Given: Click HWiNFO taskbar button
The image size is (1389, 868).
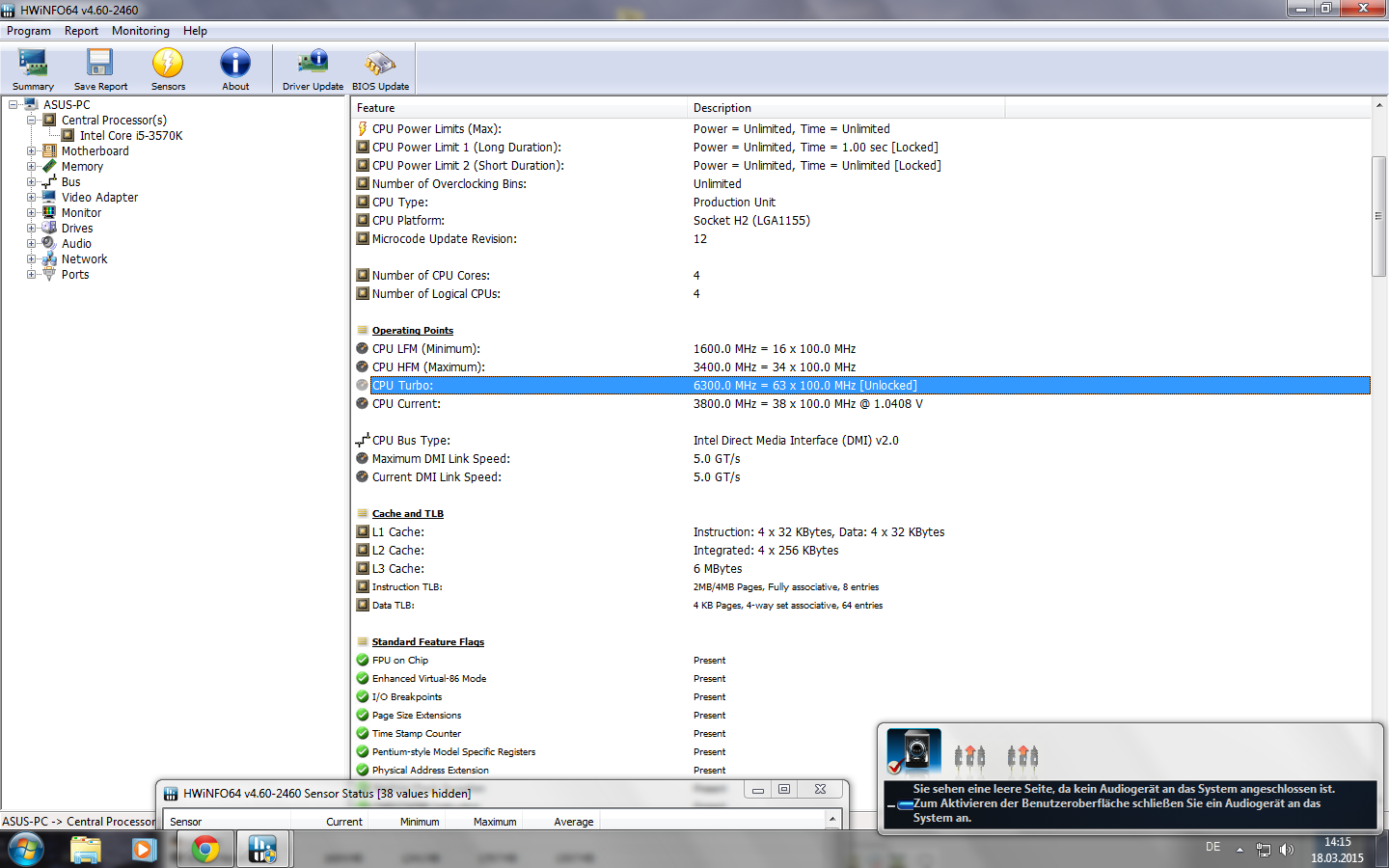Looking at the screenshot, I should (x=262, y=850).
